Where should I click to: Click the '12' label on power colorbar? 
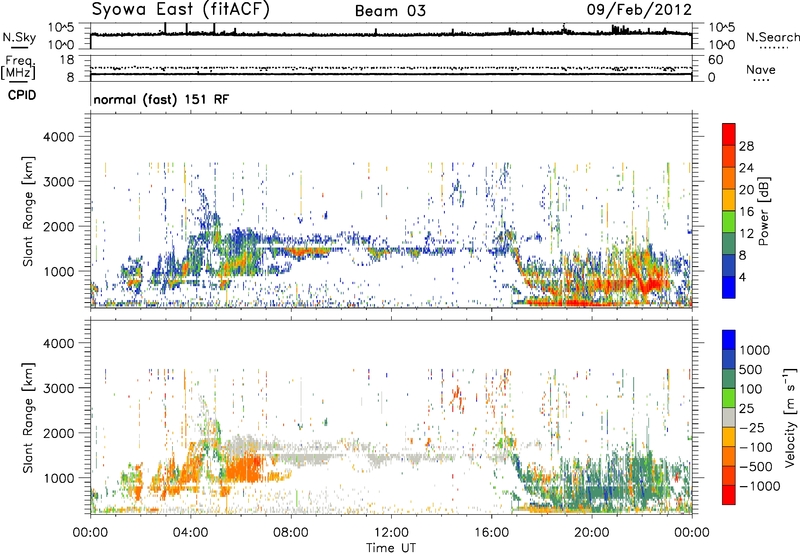point(746,233)
